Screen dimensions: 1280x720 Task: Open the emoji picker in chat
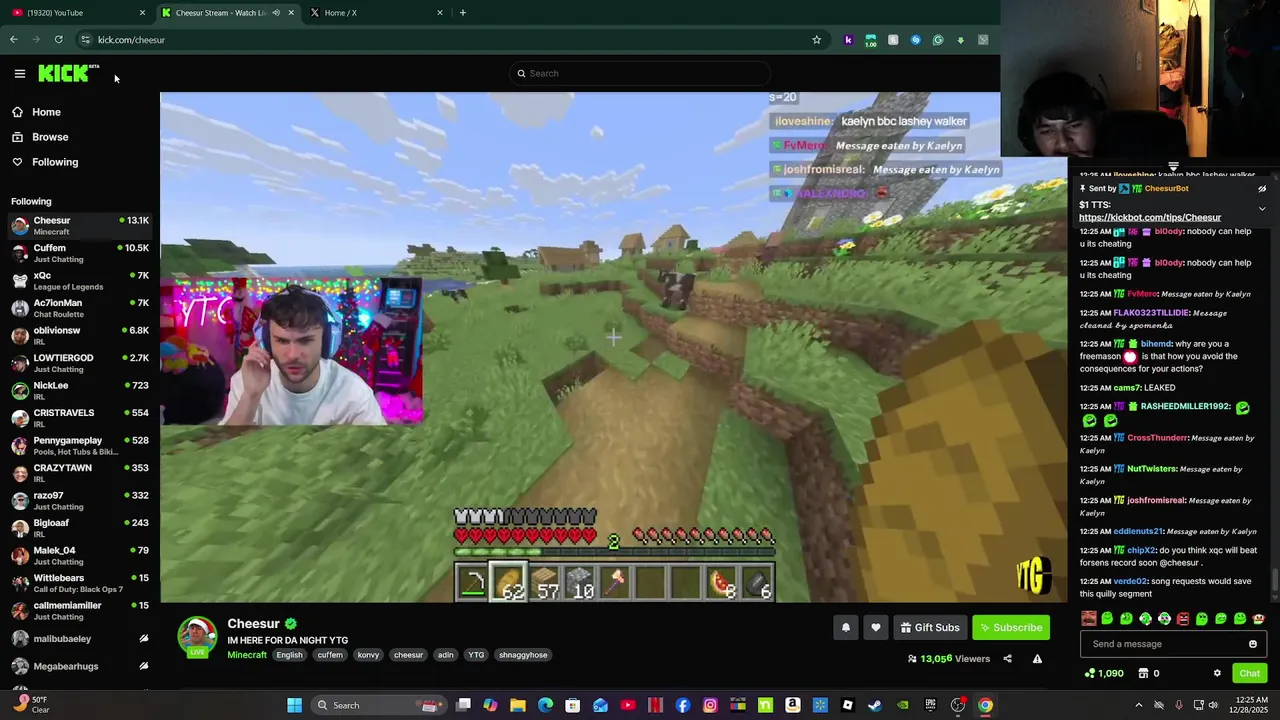pyautogui.click(x=1252, y=644)
